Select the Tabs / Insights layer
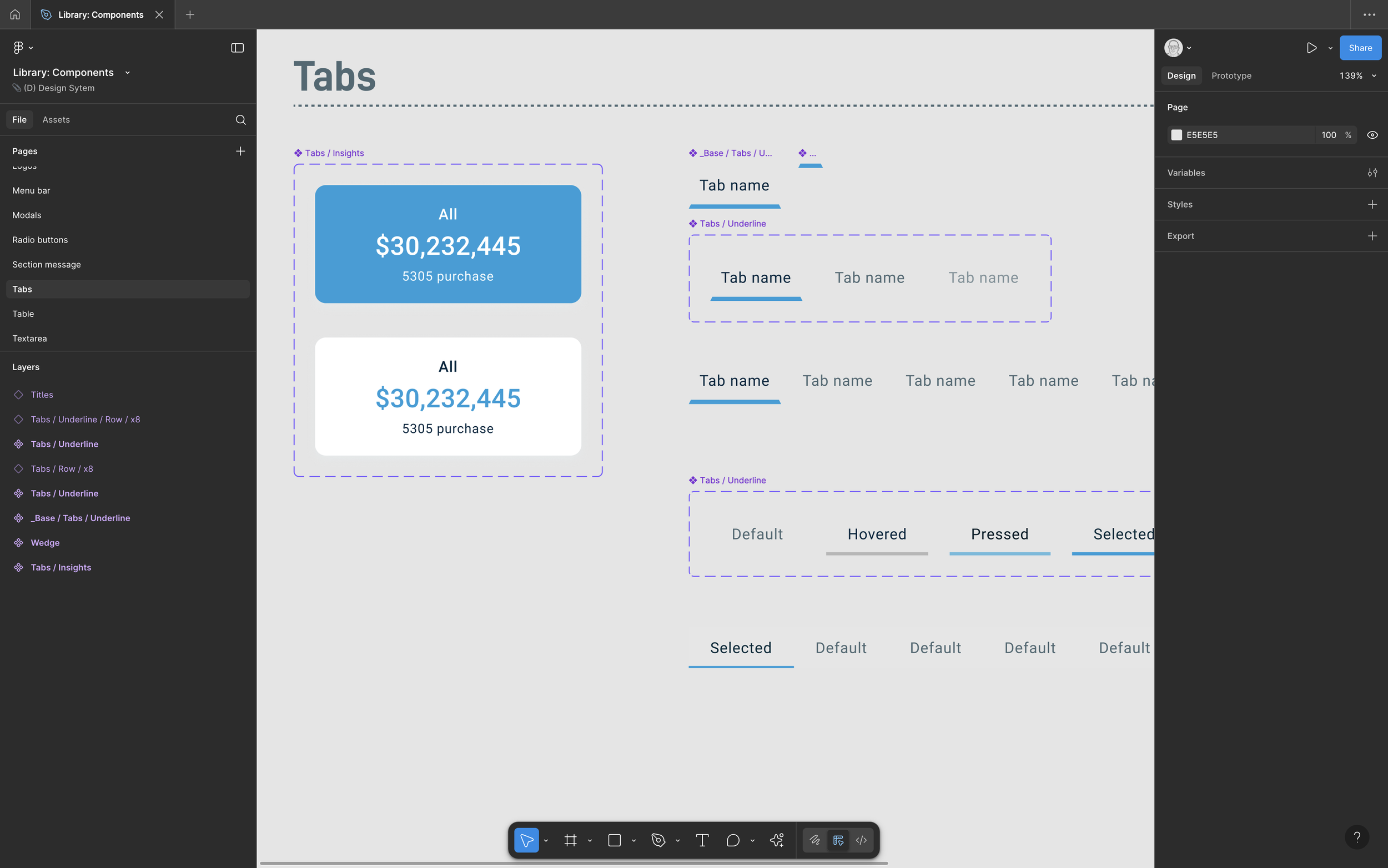 (61, 567)
